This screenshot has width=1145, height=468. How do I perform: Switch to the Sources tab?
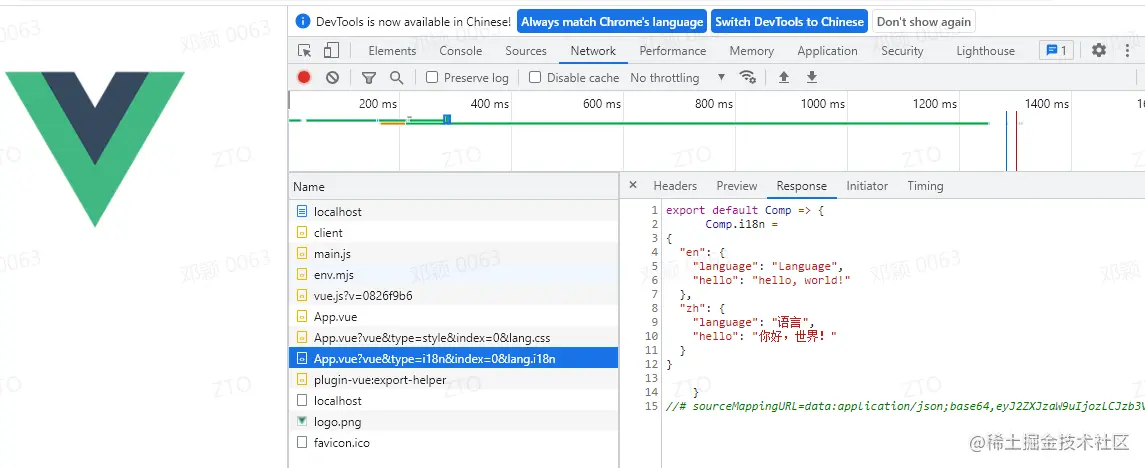526,51
